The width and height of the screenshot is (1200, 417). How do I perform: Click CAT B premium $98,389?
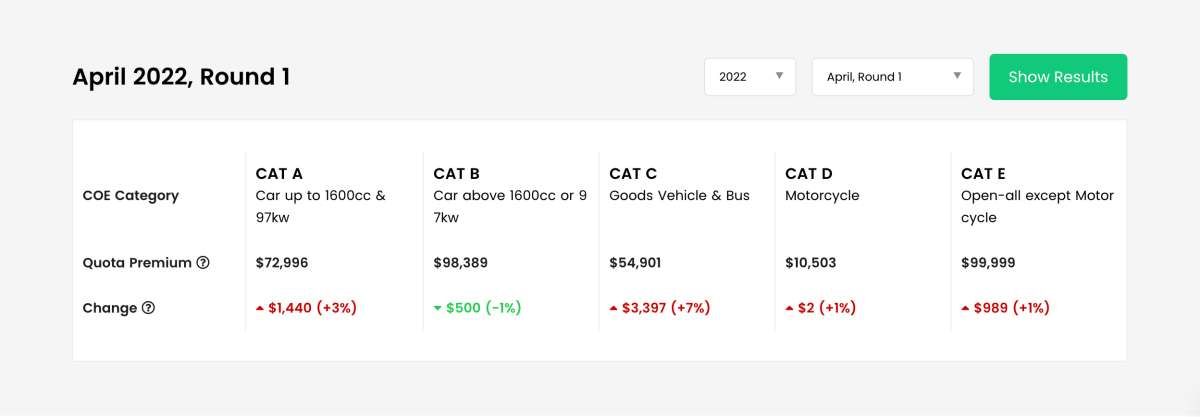click(461, 263)
